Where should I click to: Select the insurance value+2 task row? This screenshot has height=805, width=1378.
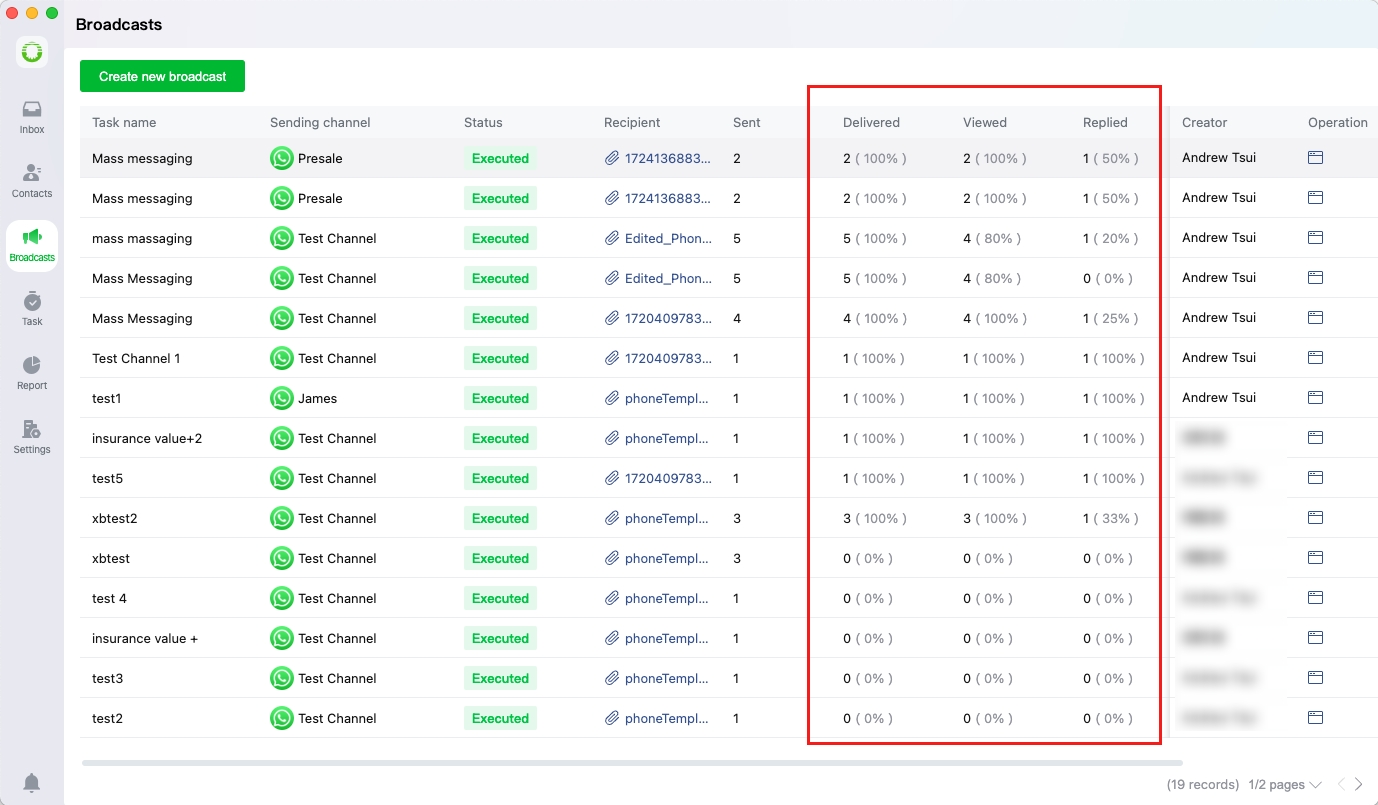pos(147,438)
